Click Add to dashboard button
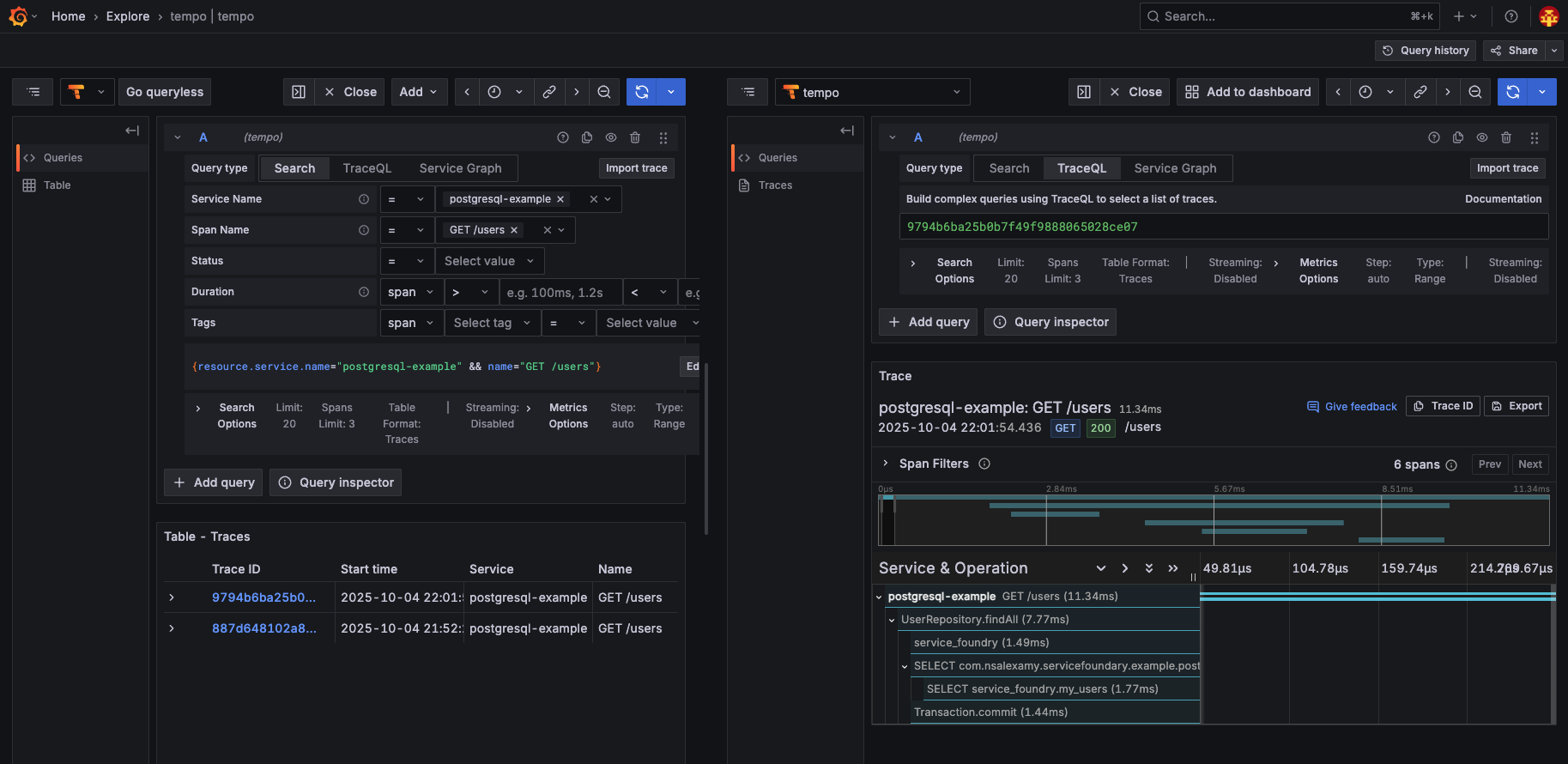 coord(1248,92)
